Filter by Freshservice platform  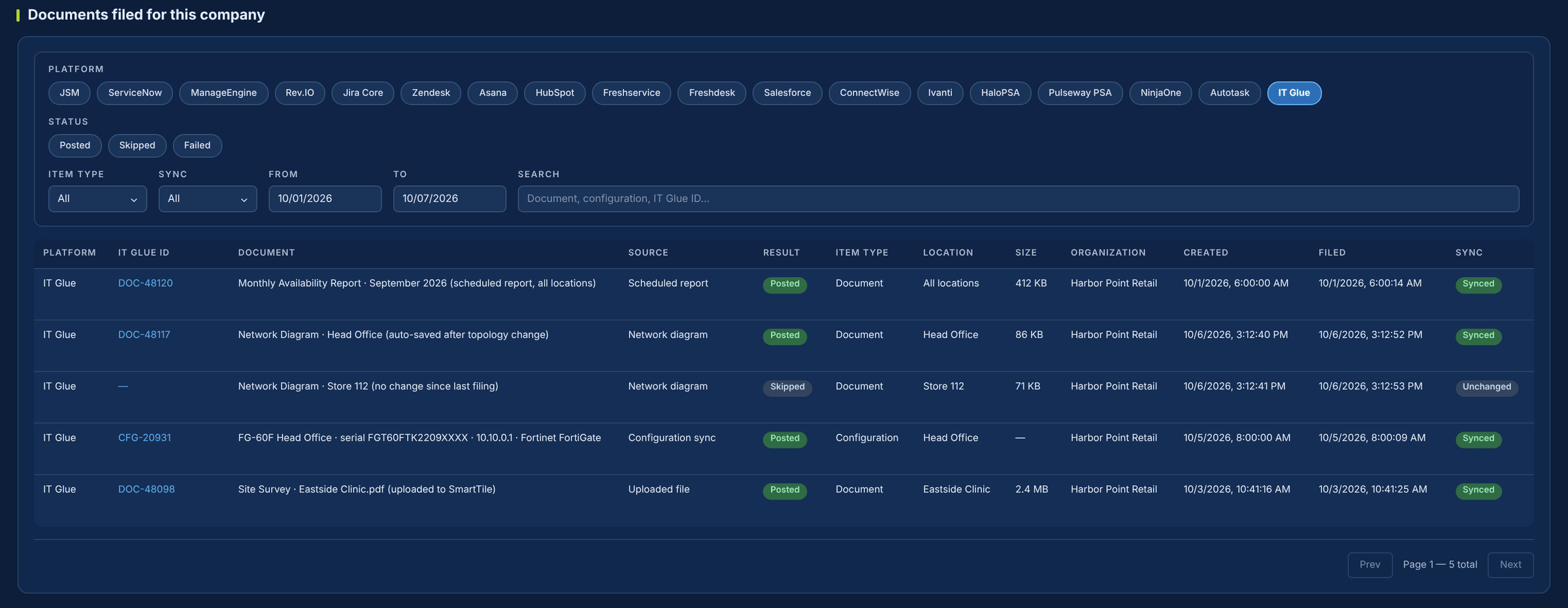(x=631, y=93)
